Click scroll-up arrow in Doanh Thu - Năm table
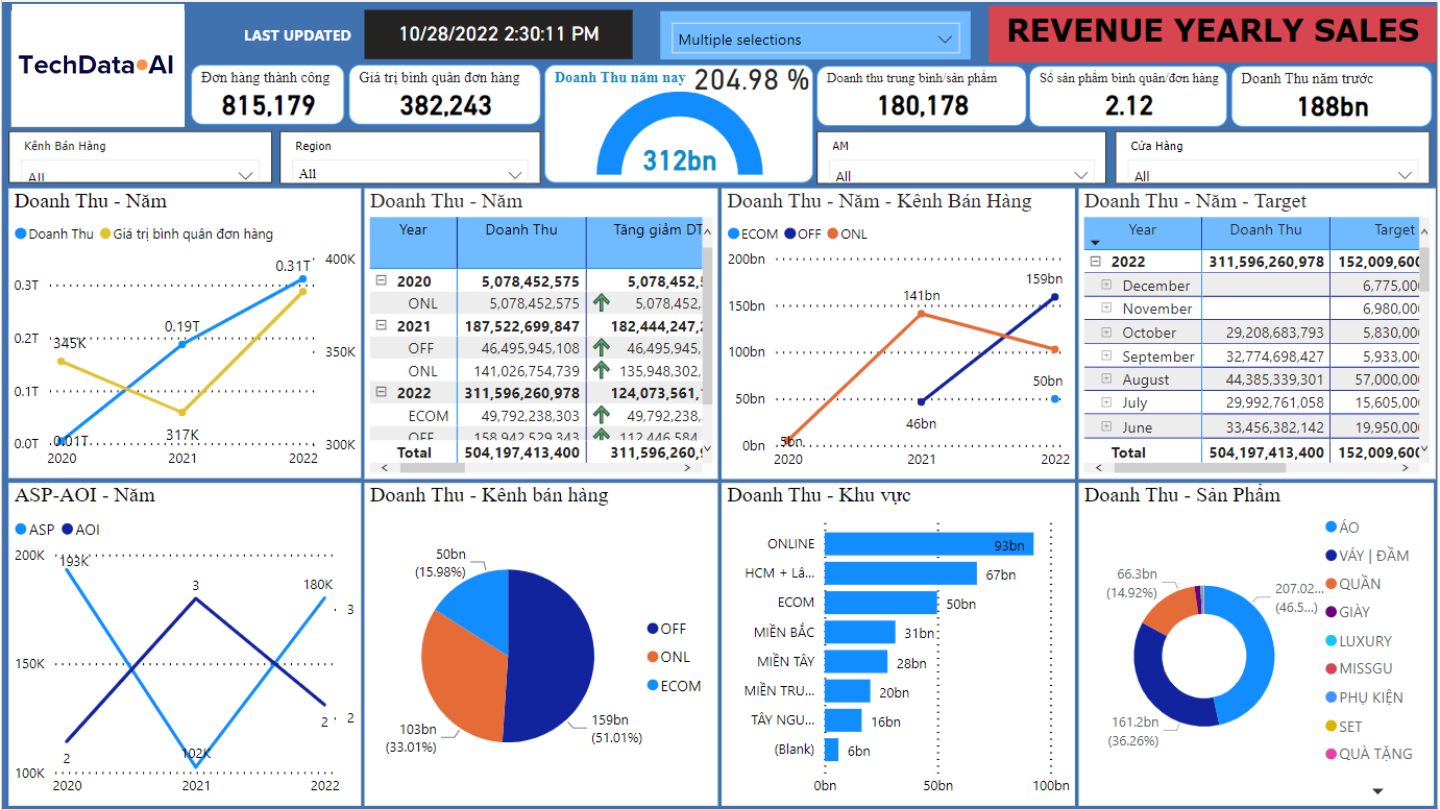Viewport: 1440px width, 810px height. tap(708, 230)
